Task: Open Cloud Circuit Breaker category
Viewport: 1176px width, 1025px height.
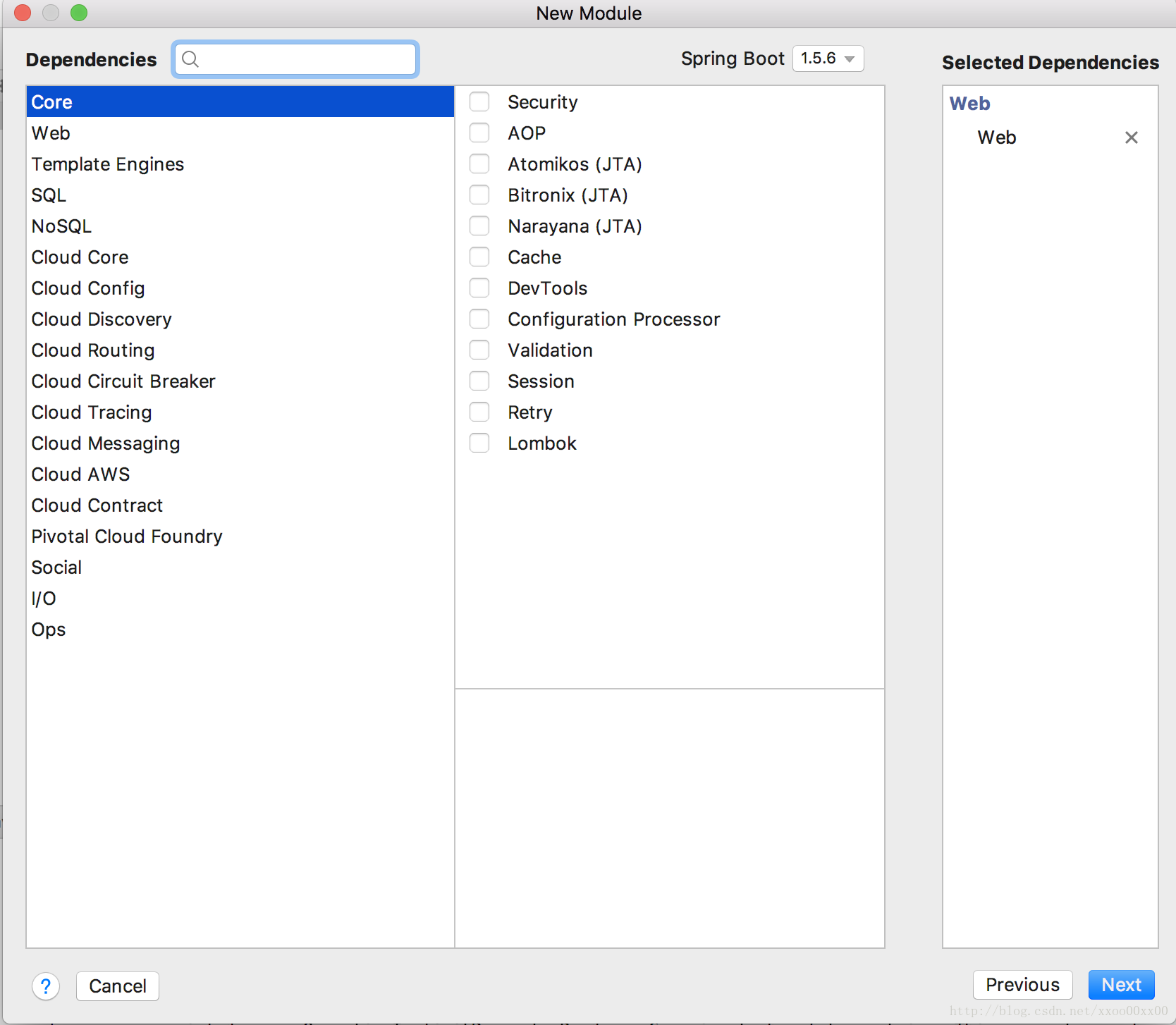Action: click(240, 381)
